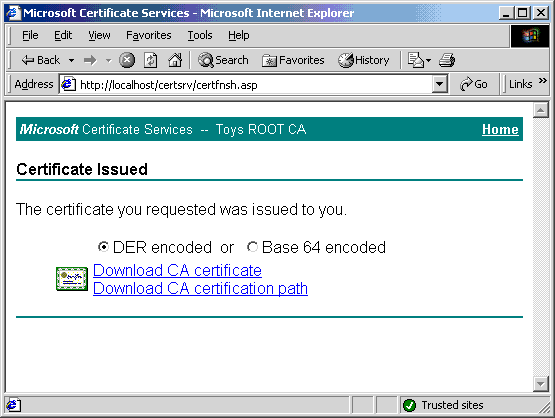Close the Internet Explorer window
The width and height of the screenshot is (555, 418).
coord(541,13)
